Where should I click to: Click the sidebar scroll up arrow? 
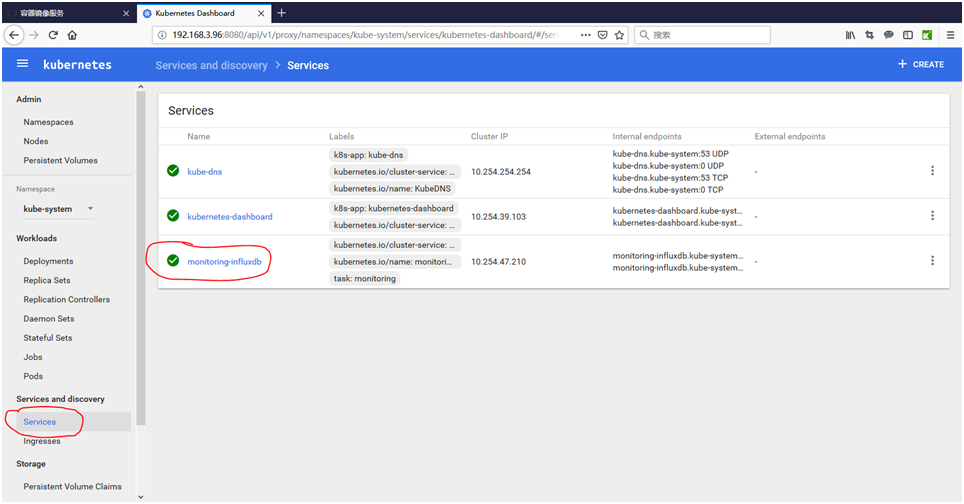tap(141, 87)
